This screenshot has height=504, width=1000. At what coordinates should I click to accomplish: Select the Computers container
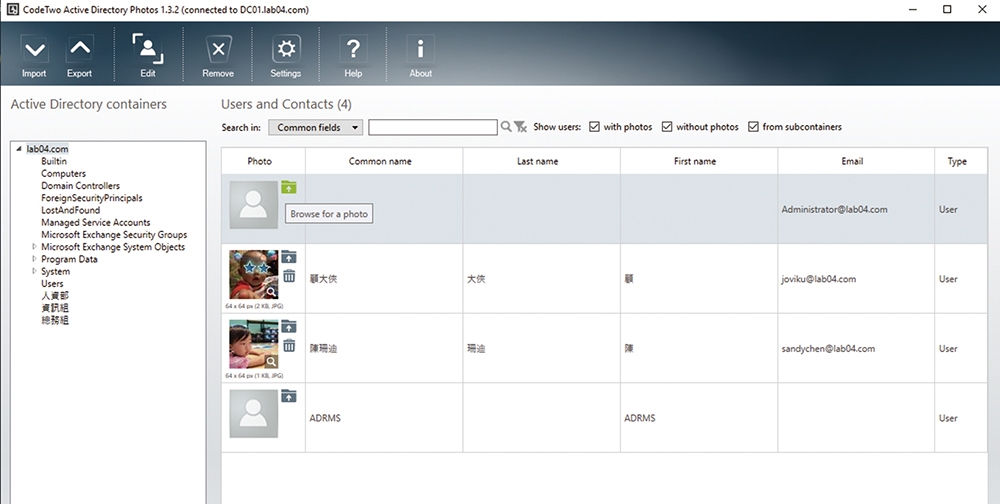[63, 174]
